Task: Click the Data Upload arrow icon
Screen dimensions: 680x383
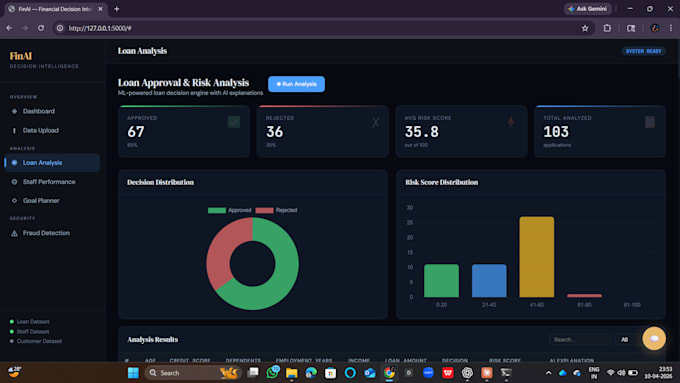Action: tap(14, 131)
